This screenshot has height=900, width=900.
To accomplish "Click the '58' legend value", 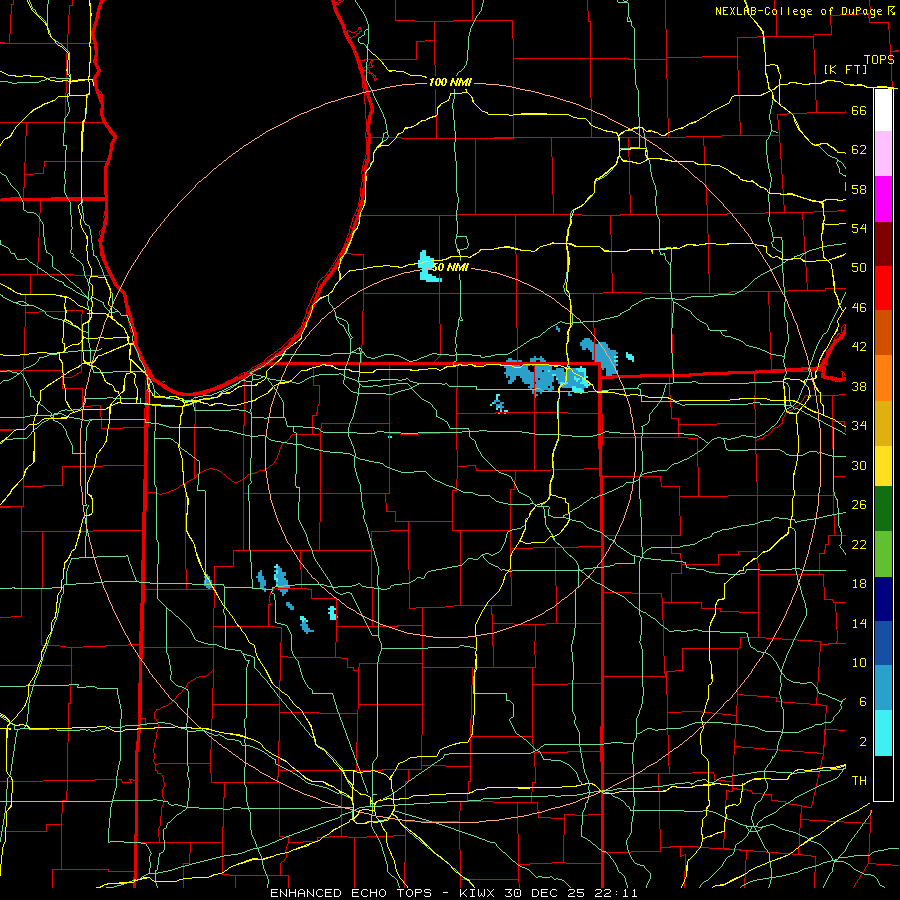I will pos(859,189).
